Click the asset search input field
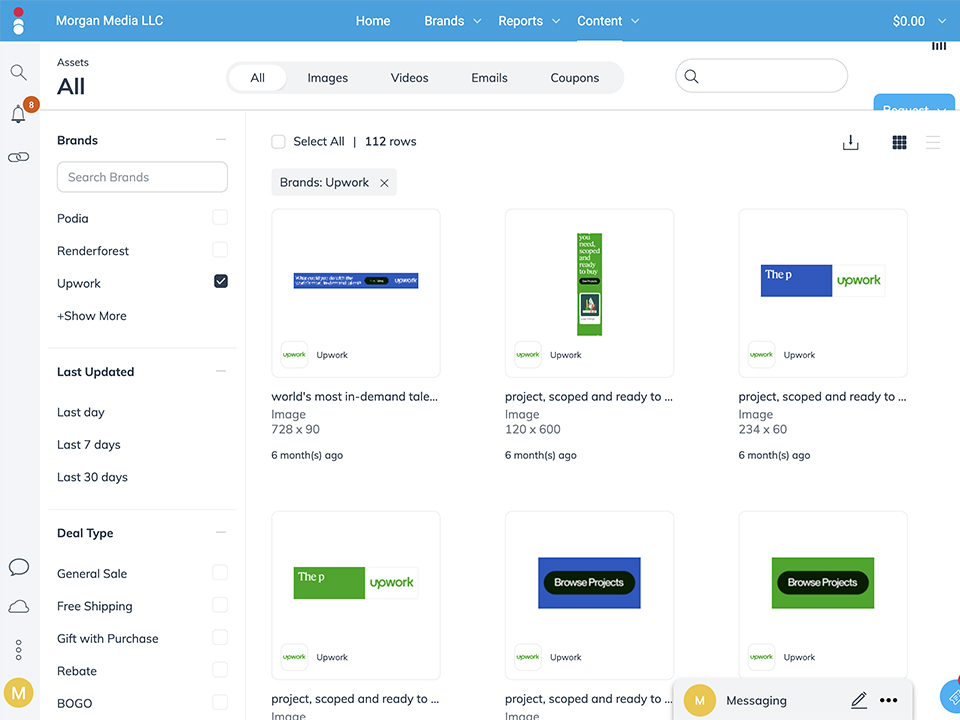The width and height of the screenshot is (960, 720). click(762, 76)
